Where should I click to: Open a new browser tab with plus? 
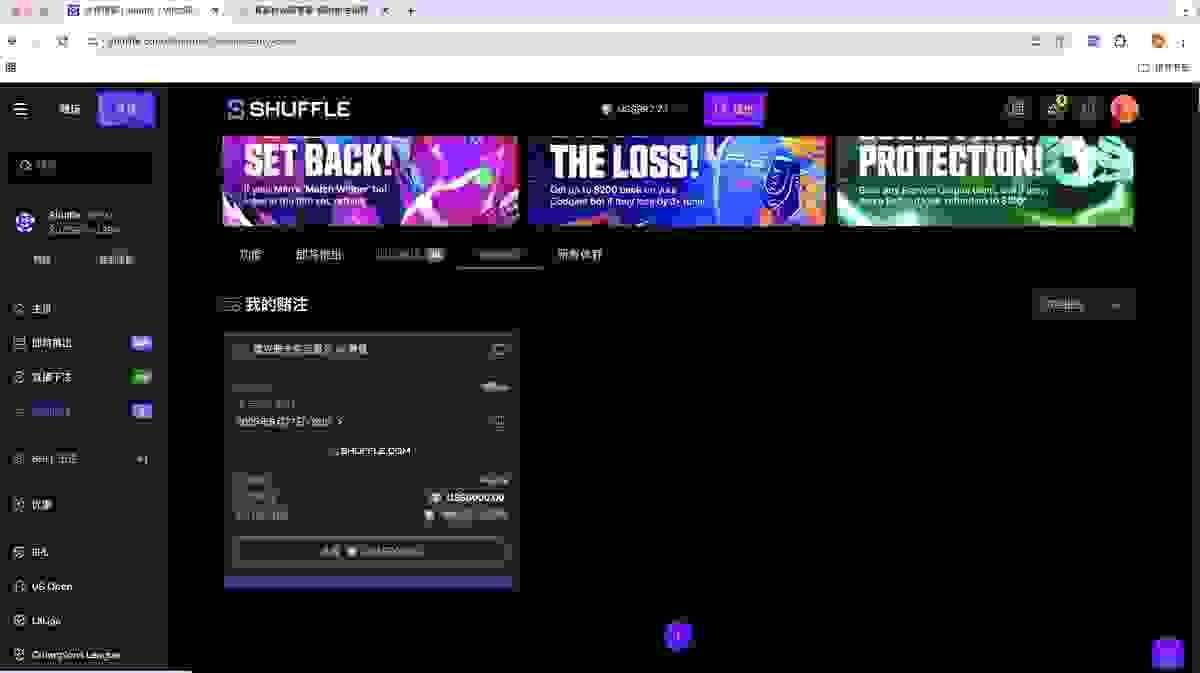point(411,10)
